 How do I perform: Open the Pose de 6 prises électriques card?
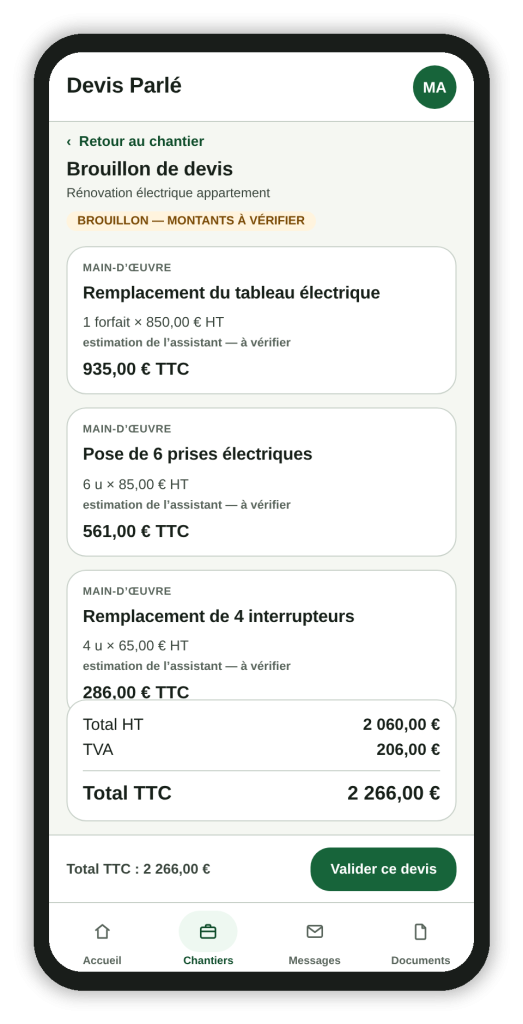coord(261,482)
